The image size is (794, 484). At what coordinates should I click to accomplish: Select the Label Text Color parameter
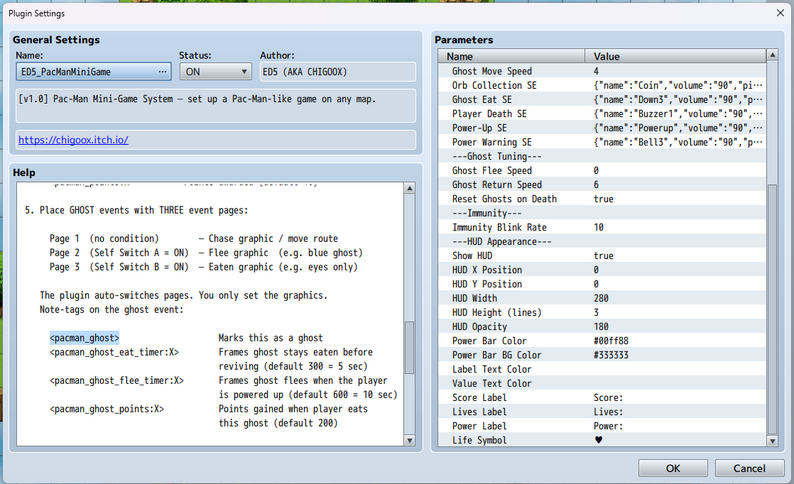[602, 369]
